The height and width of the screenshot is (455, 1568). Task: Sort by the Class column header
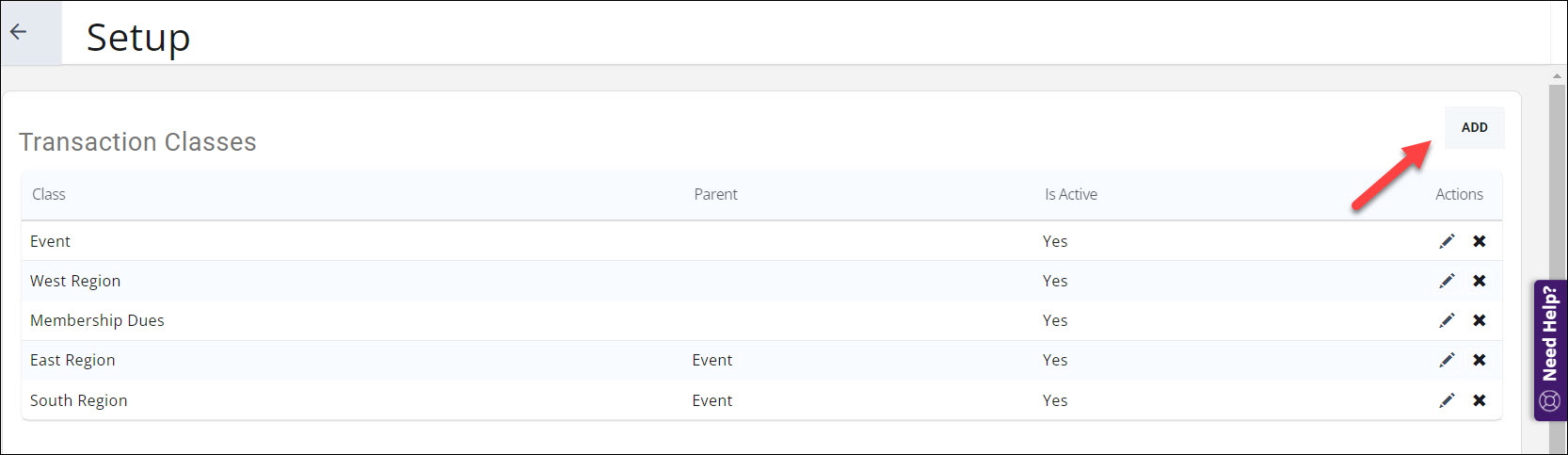(x=49, y=194)
